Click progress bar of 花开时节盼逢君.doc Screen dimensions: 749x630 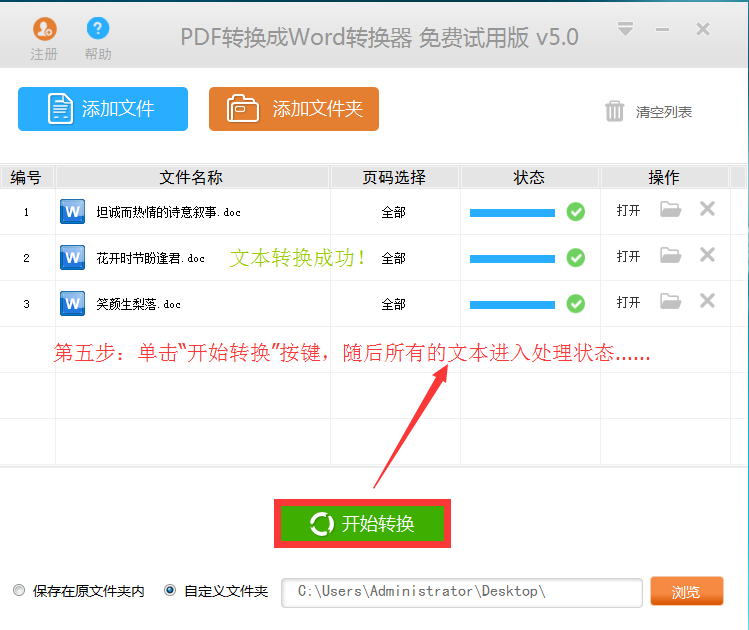point(512,259)
